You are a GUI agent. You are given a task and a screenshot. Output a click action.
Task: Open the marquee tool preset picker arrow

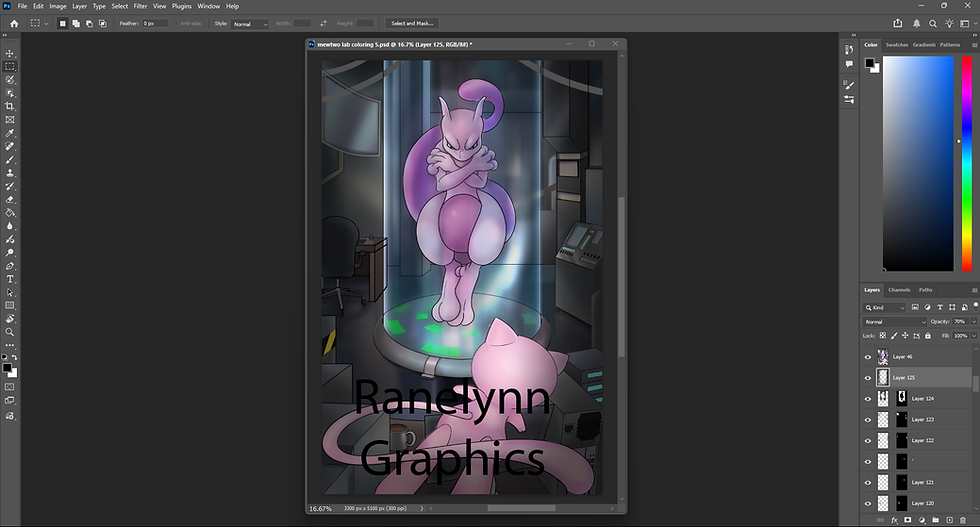coord(46,24)
